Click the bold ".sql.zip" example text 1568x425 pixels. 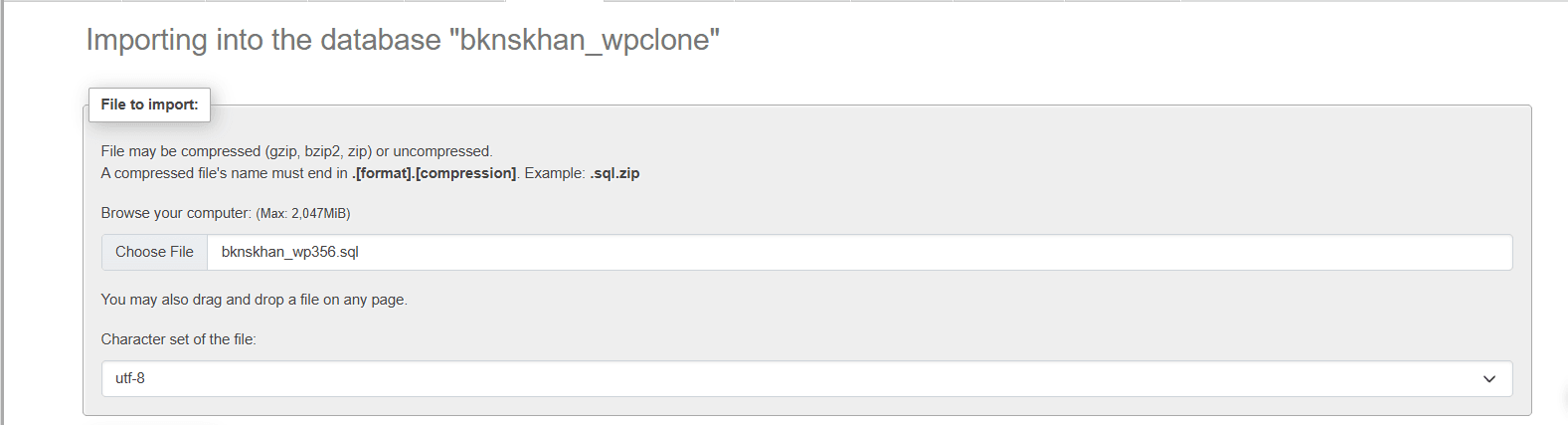tap(614, 173)
